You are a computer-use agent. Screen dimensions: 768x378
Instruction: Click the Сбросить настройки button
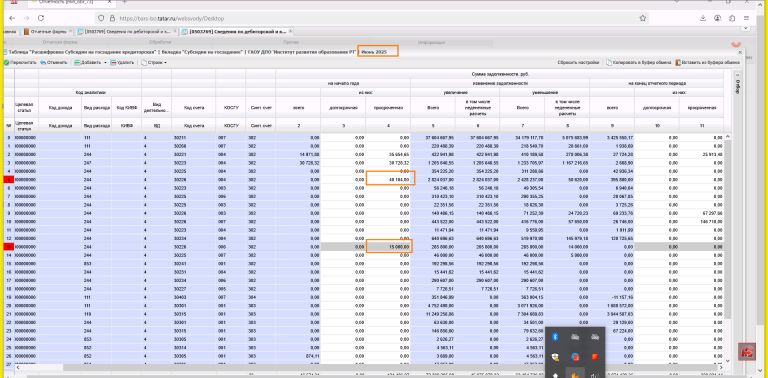tap(578, 63)
